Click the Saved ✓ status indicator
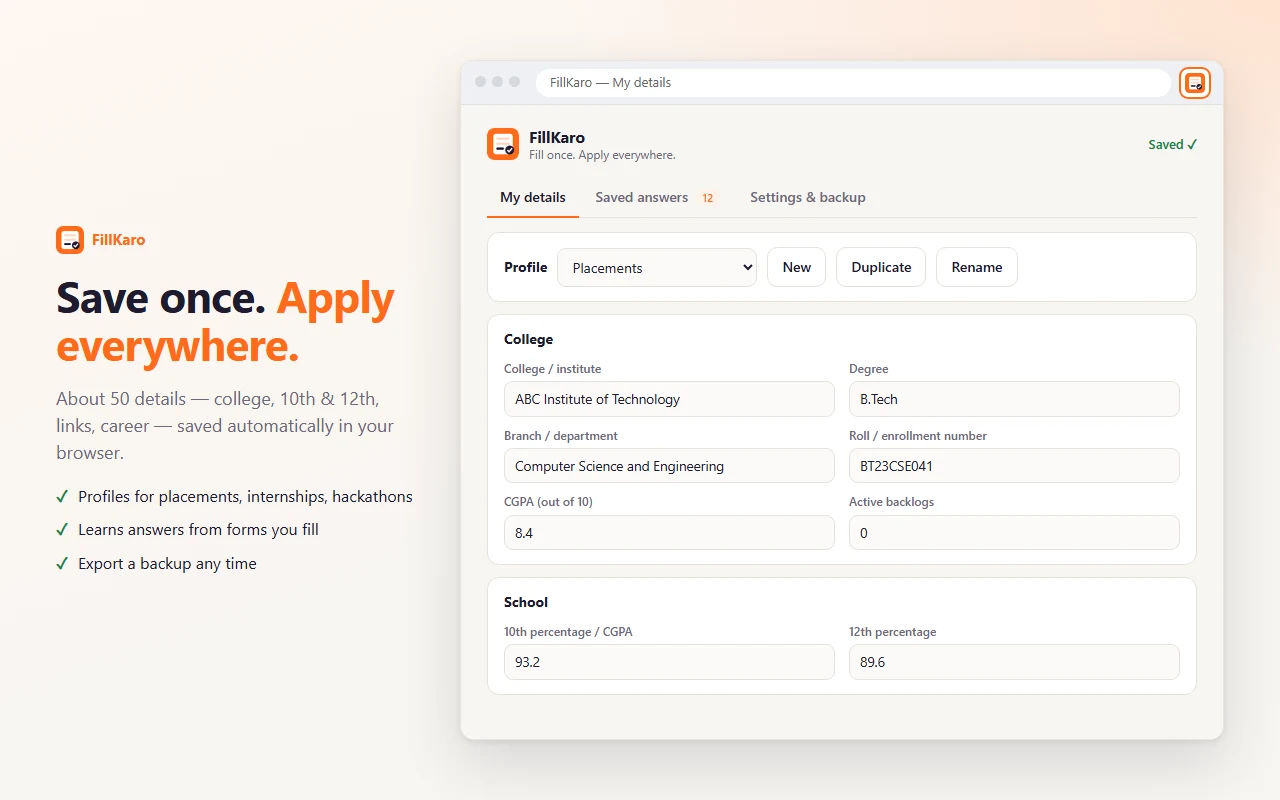This screenshot has width=1280, height=800. [1173, 144]
